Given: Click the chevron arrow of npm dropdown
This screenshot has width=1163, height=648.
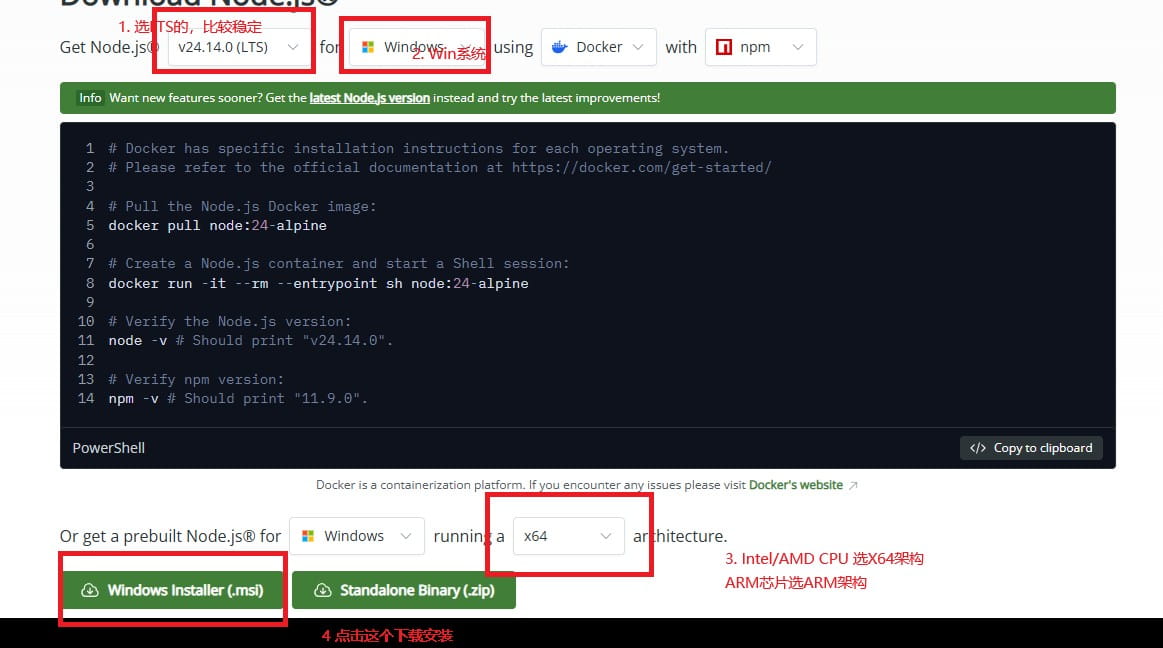Looking at the screenshot, I should (797, 47).
